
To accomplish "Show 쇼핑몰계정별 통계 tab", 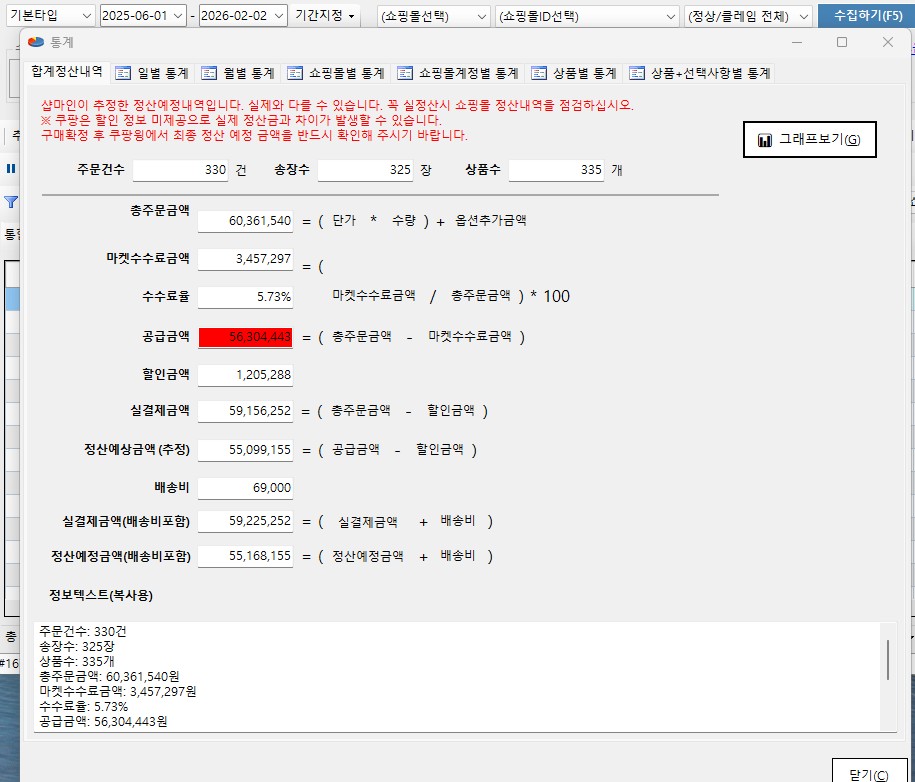I will [458, 74].
